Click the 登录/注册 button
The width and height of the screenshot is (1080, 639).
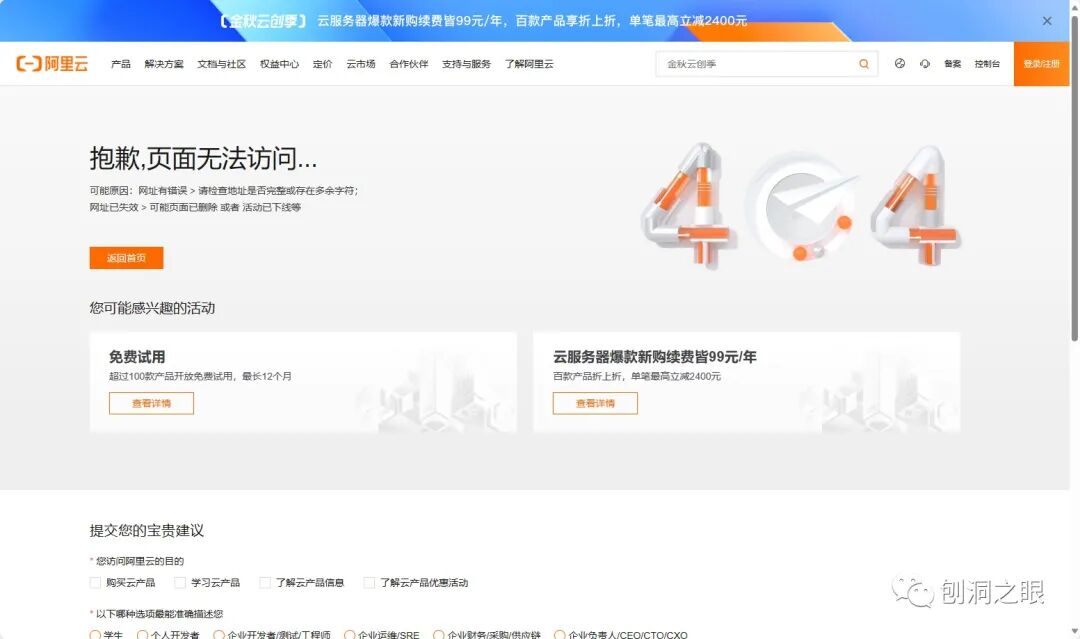click(1041, 64)
